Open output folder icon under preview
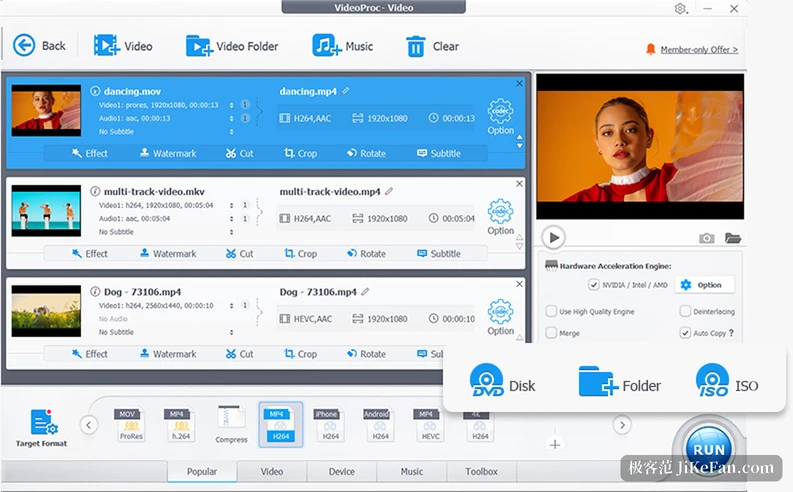Screen dimensions: 793x492 click(x=732, y=238)
